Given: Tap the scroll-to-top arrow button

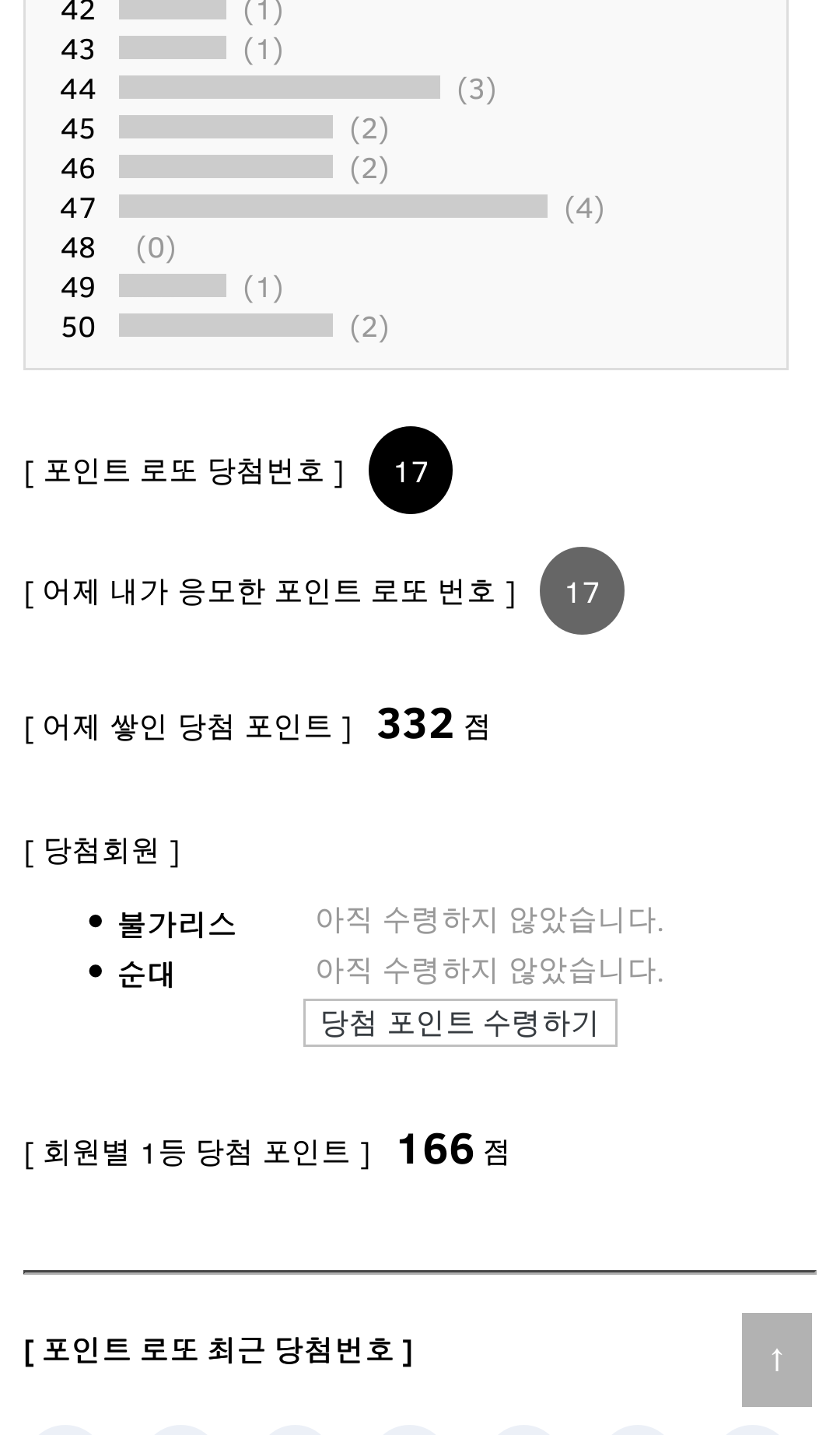Looking at the screenshot, I should point(776,1360).
